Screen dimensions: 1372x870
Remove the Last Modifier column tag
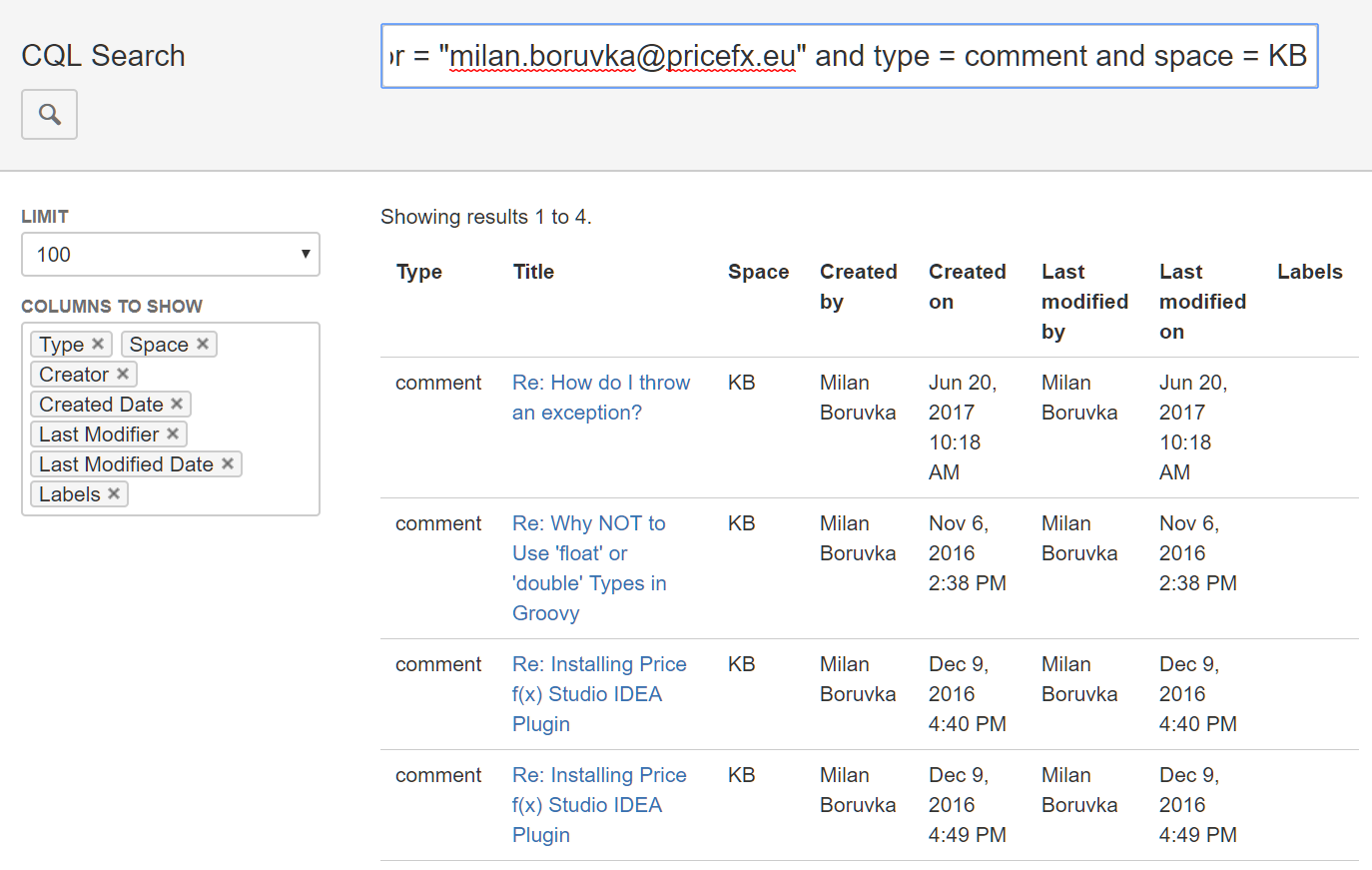[173, 434]
